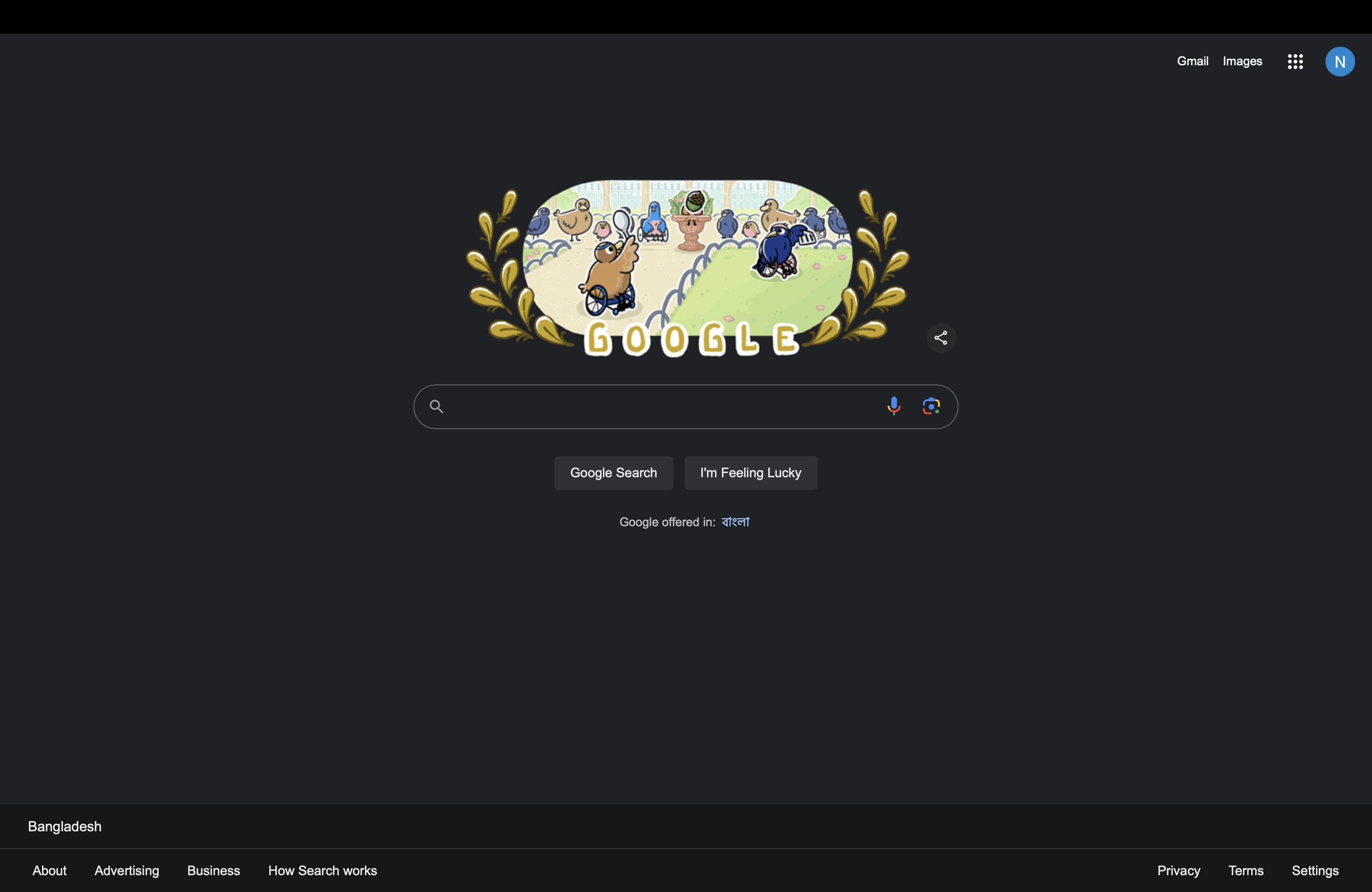Open the Terms footer link
This screenshot has height=892, width=1372.
coord(1246,870)
